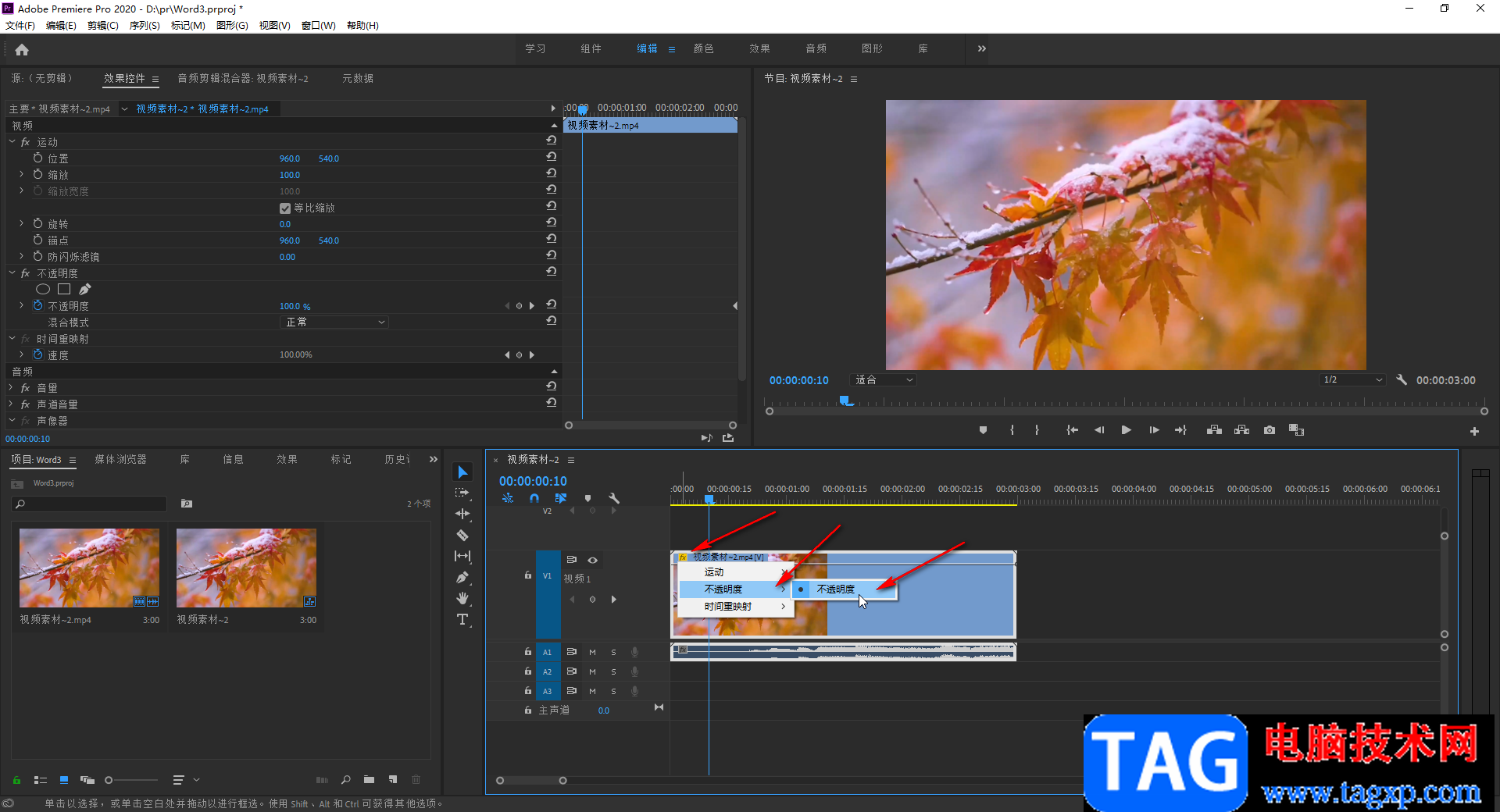The image size is (1500, 812).
Task: Click Go to In point button
Action: tap(1072, 430)
